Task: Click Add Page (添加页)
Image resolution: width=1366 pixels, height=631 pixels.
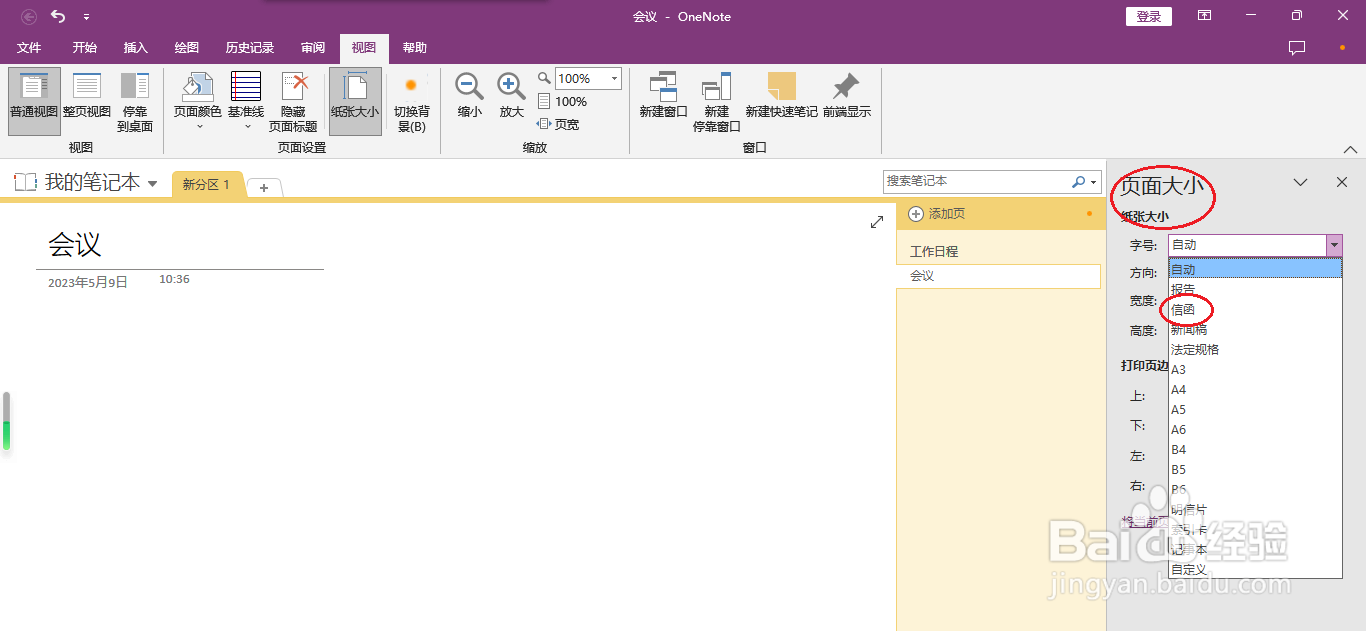Action: click(937, 214)
